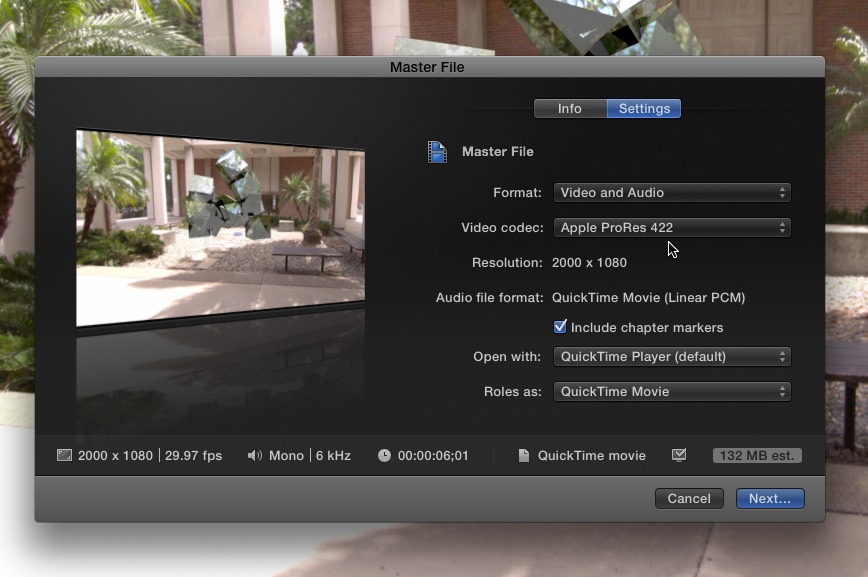This screenshot has width=868, height=577.
Task: Click the 00:00:06;01 duration text
Action: 433,455
